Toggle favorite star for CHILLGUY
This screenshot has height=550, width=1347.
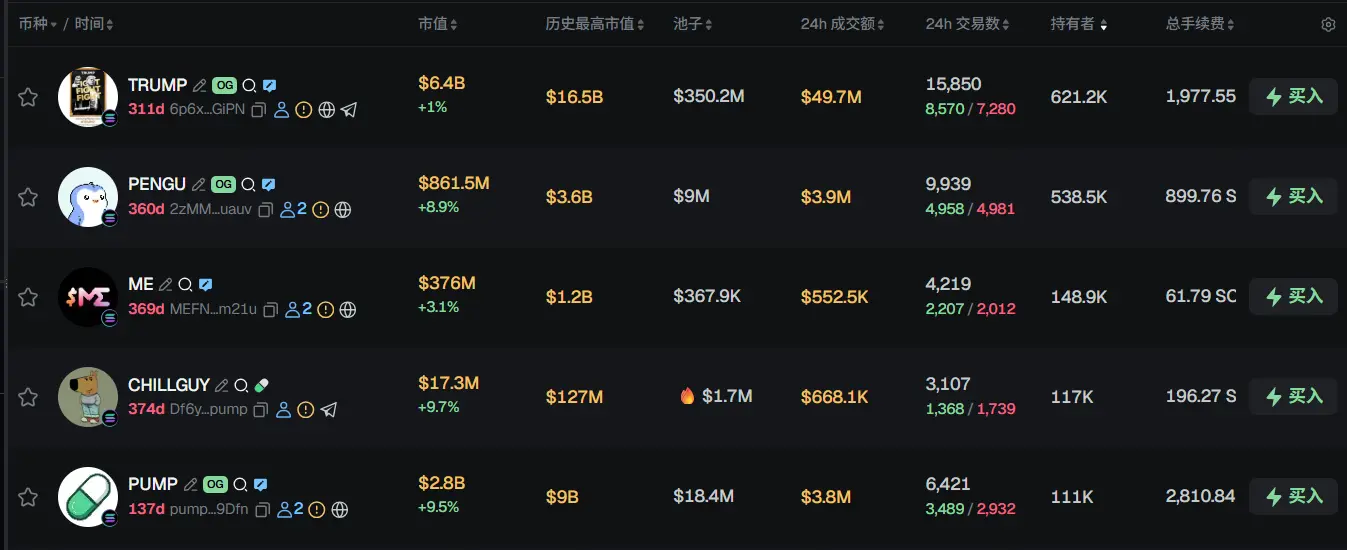28,397
